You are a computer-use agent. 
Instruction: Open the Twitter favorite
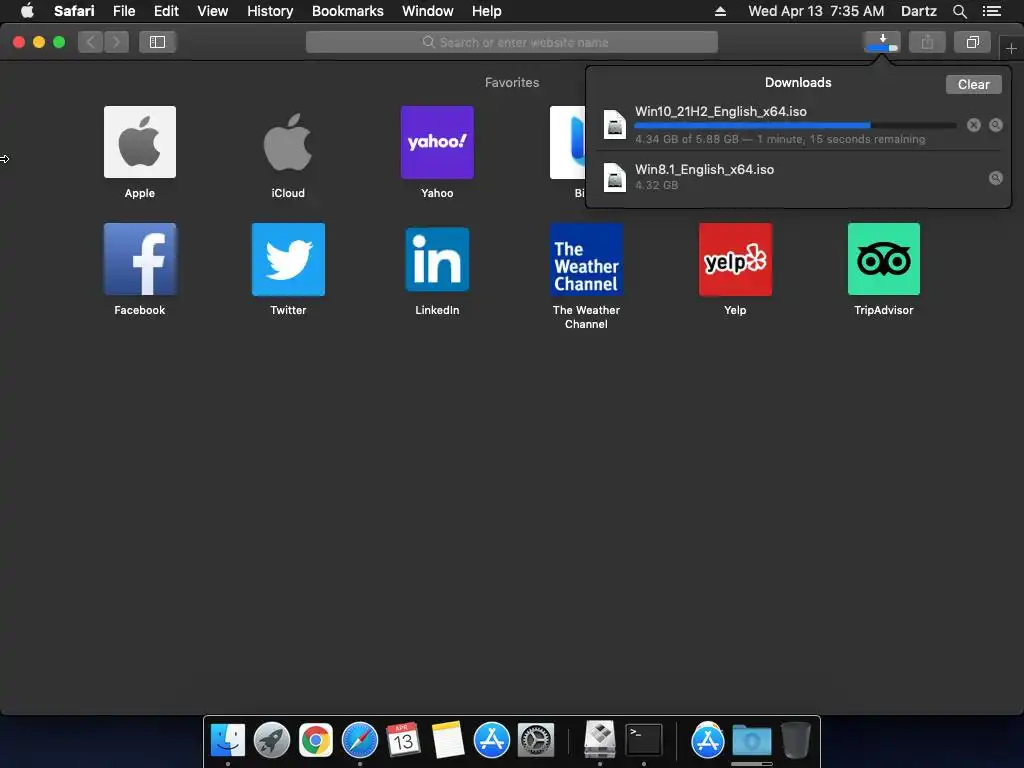click(288, 259)
